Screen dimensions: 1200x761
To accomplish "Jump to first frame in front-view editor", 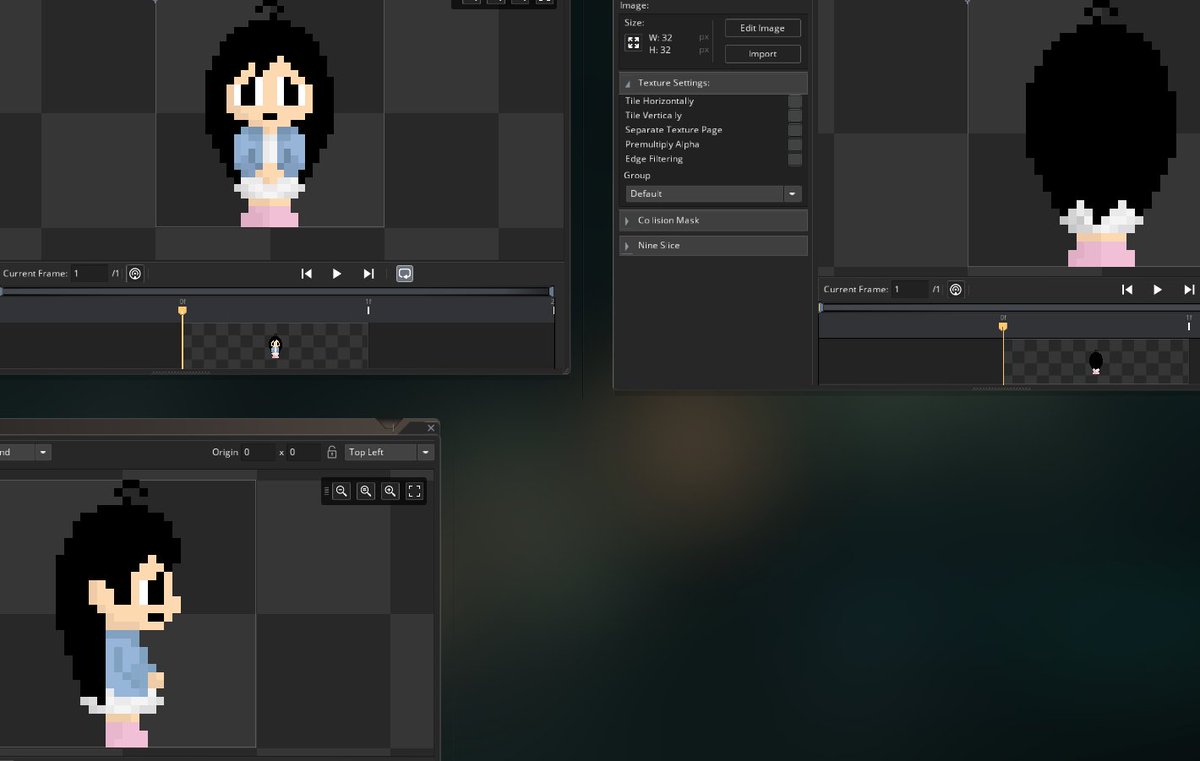I will tap(307, 273).
